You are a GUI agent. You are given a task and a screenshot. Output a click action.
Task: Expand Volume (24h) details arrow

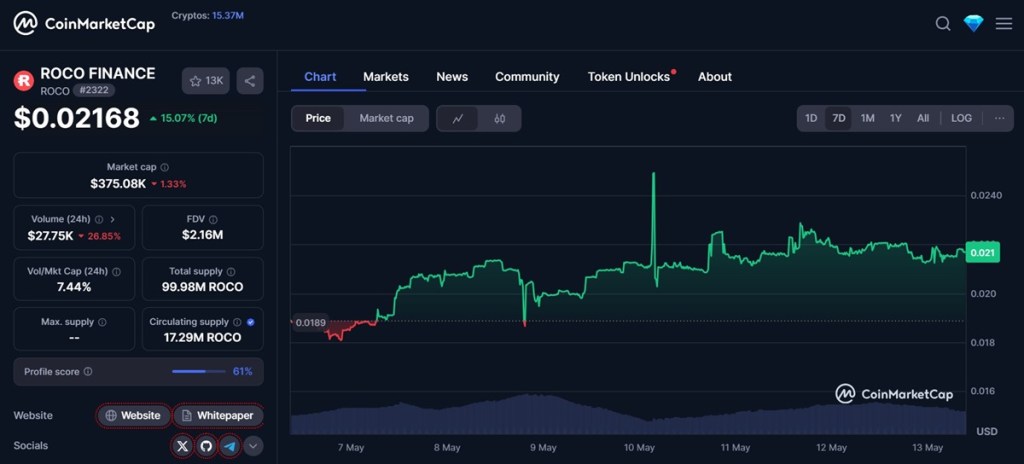(x=112, y=219)
